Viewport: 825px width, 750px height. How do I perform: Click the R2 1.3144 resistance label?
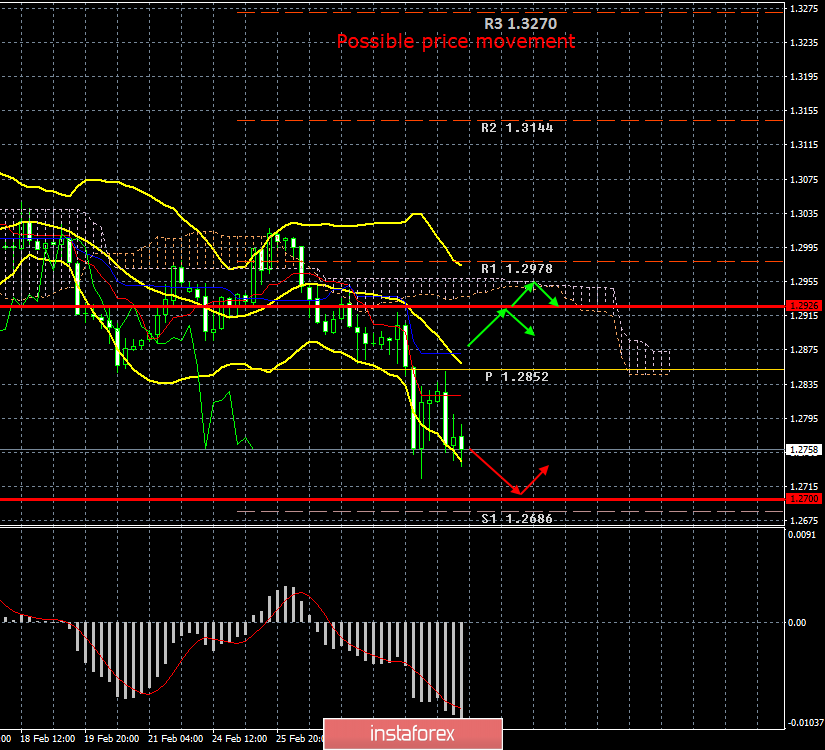517,128
